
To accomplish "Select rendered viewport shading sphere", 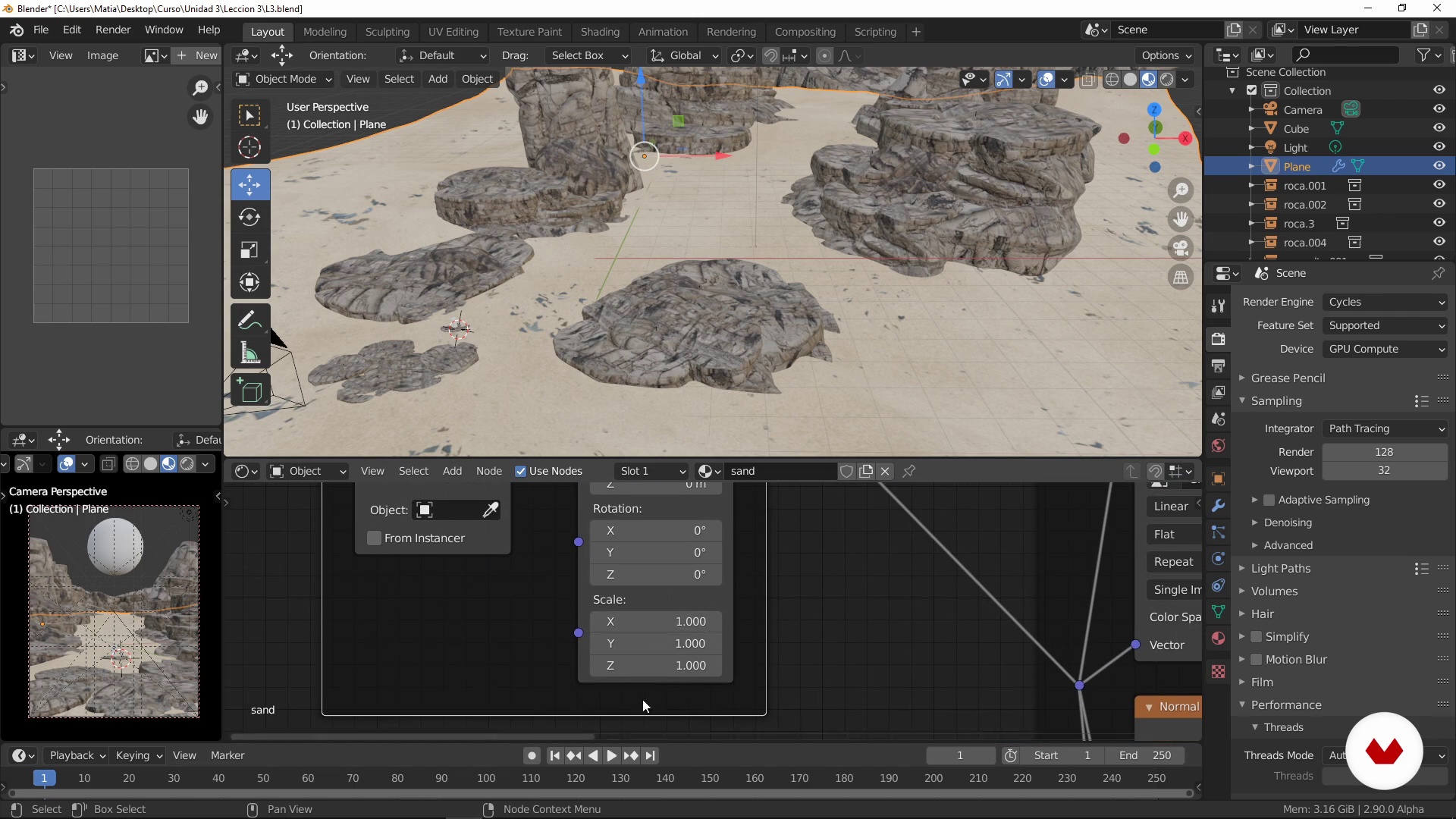I will click(1167, 80).
